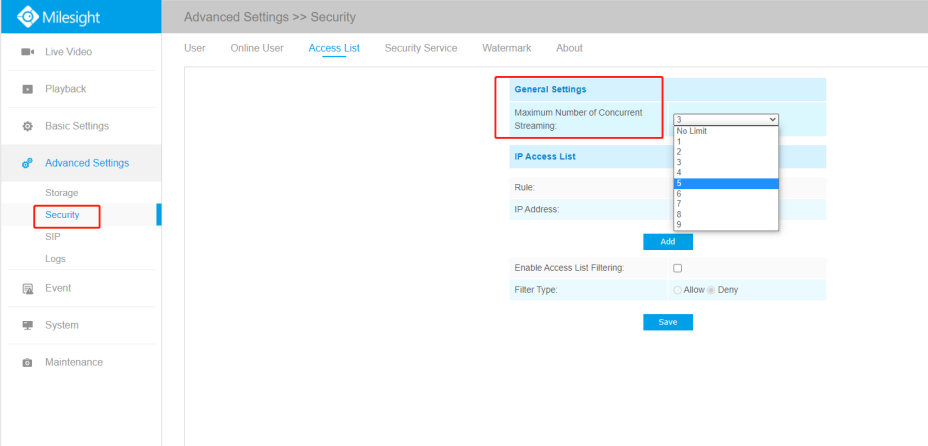Click the Maintenance icon in sidebar
This screenshot has height=446, width=928.
(x=27, y=363)
